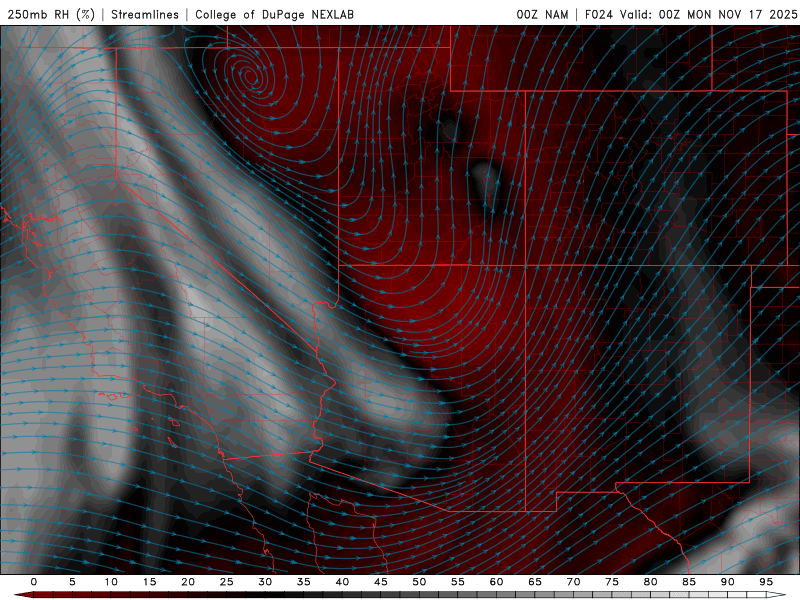The image size is (800, 600).
Task: Click the "Streamlines" label in header
Action: tap(145, 15)
